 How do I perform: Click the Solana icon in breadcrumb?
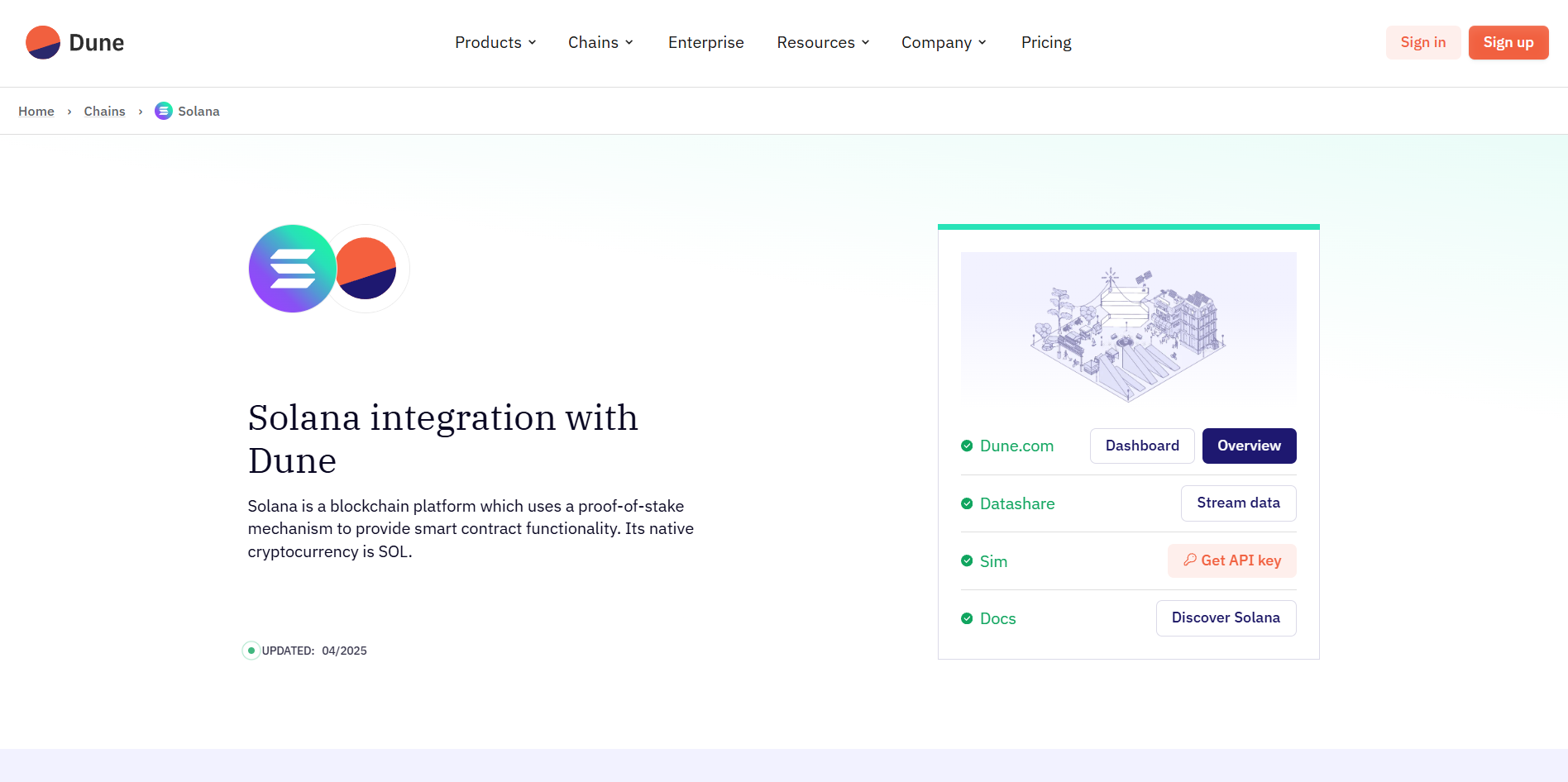click(164, 111)
